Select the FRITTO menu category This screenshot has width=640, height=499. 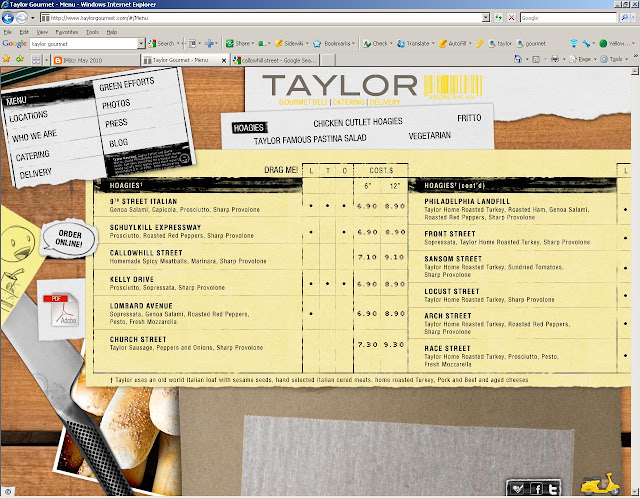pyautogui.click(x=469, y=118)
